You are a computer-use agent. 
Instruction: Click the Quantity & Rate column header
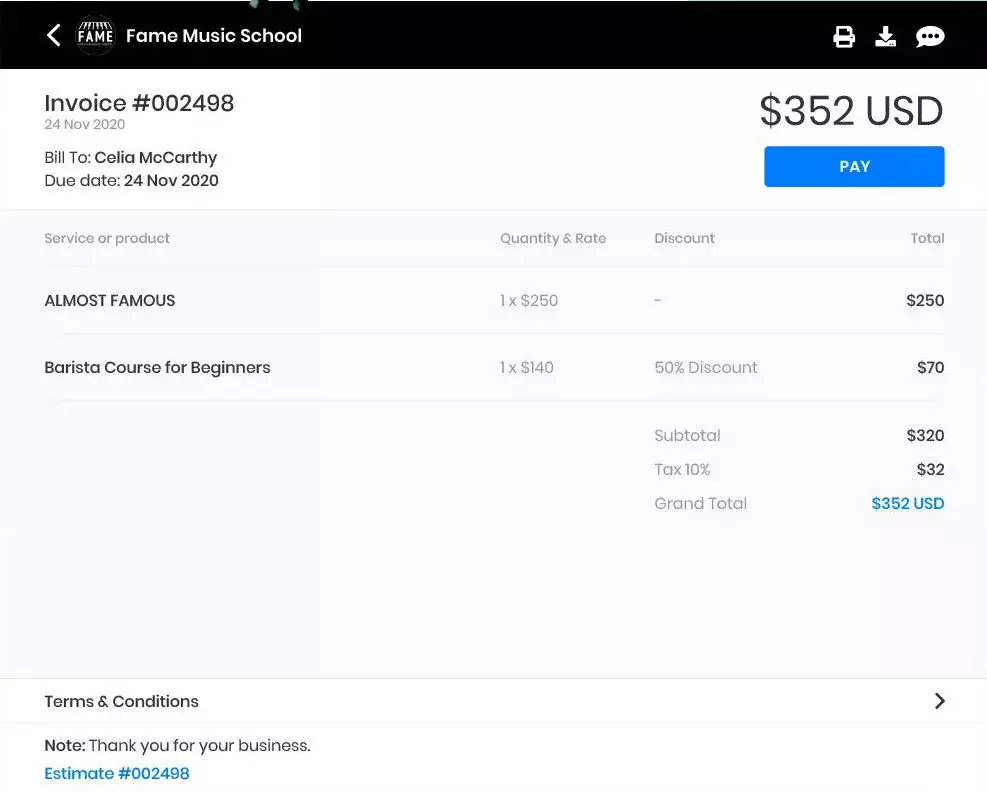click(x=553, y=238)
